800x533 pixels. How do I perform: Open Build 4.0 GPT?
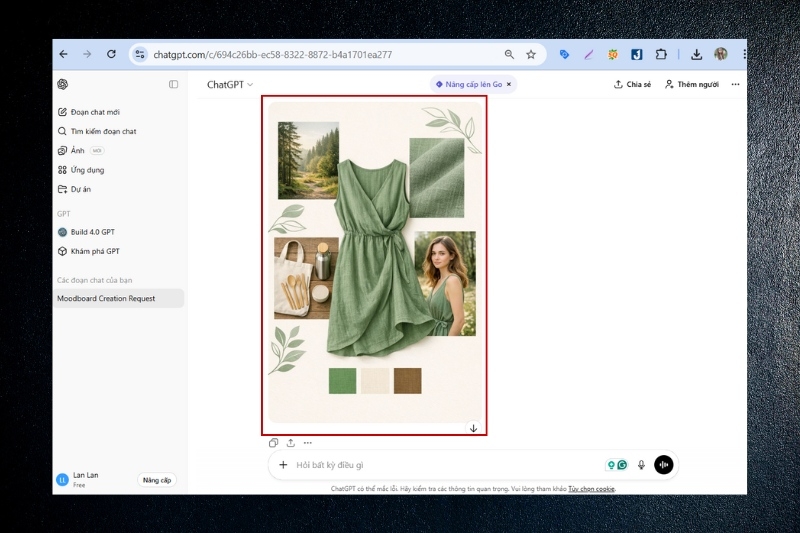92,232
